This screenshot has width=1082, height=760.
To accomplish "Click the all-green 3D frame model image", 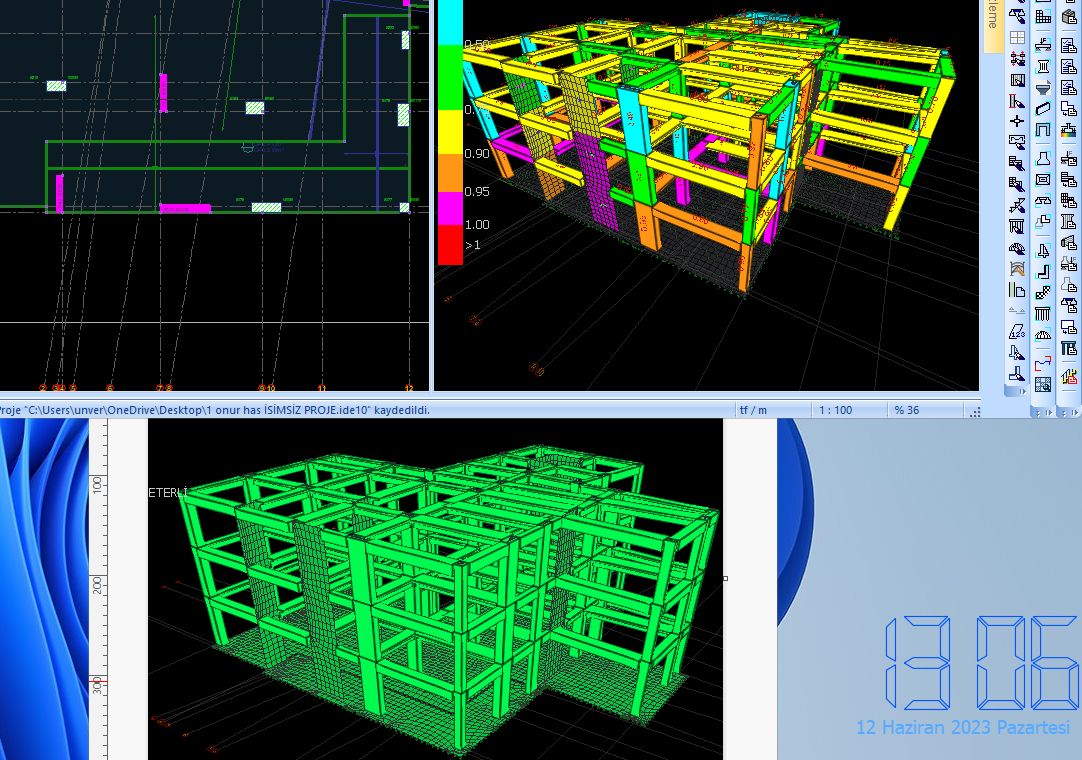I will 435,590.
